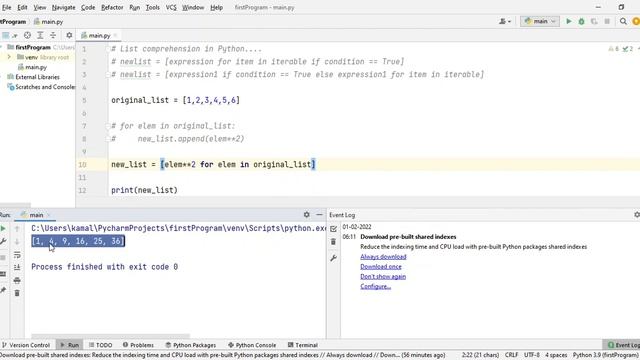Close the main tab in Run panel

[x=49, y=215]
